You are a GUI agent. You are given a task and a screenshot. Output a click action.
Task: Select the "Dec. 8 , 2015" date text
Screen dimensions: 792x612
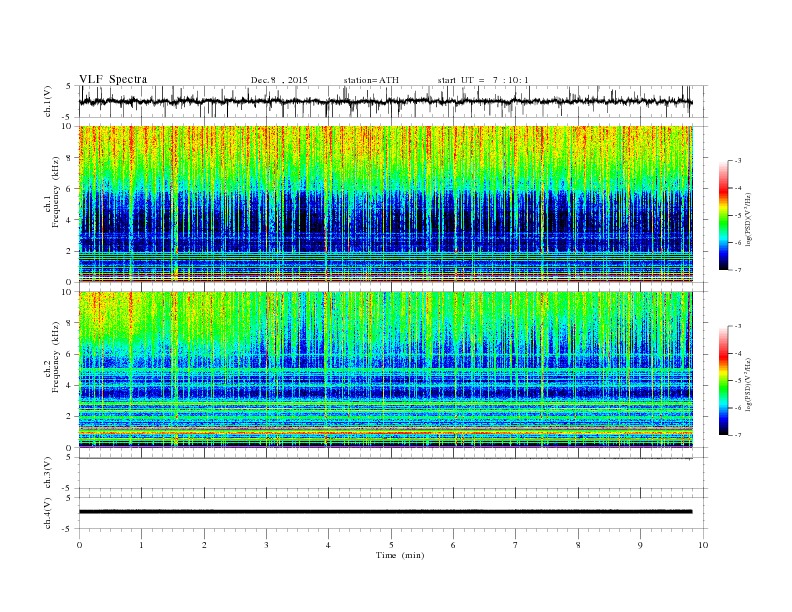(279, 80)
